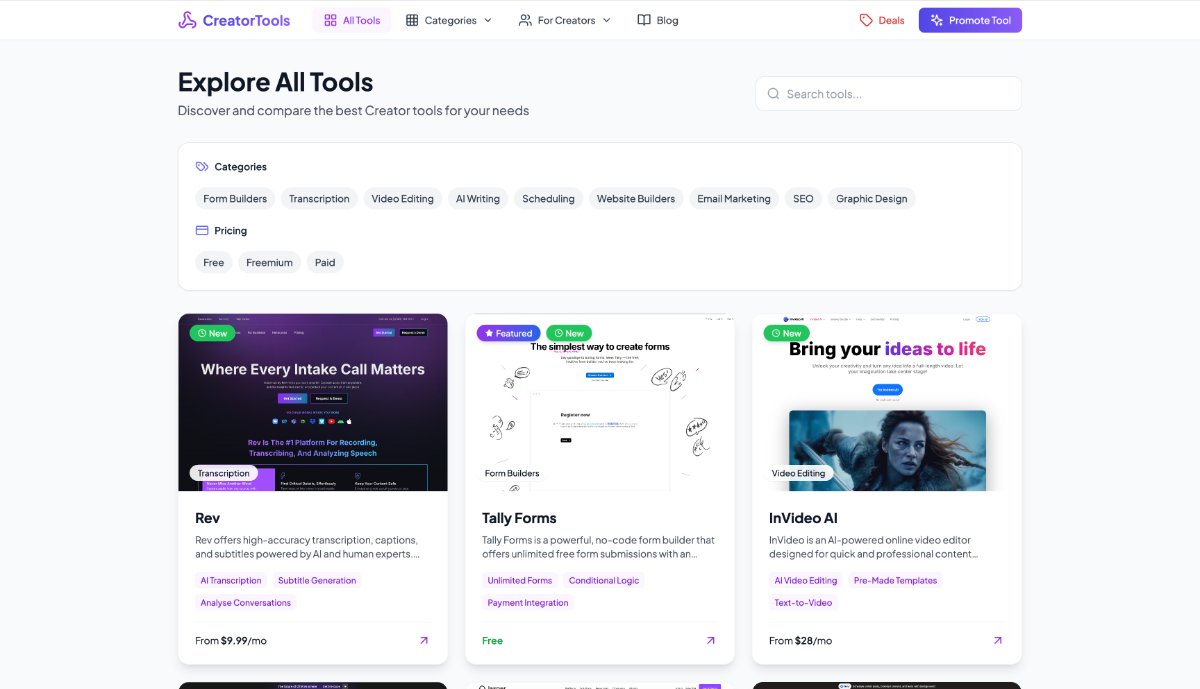Click the arrow icon on Tally Forms card
1200x689 pixels.
coord(711,641)
